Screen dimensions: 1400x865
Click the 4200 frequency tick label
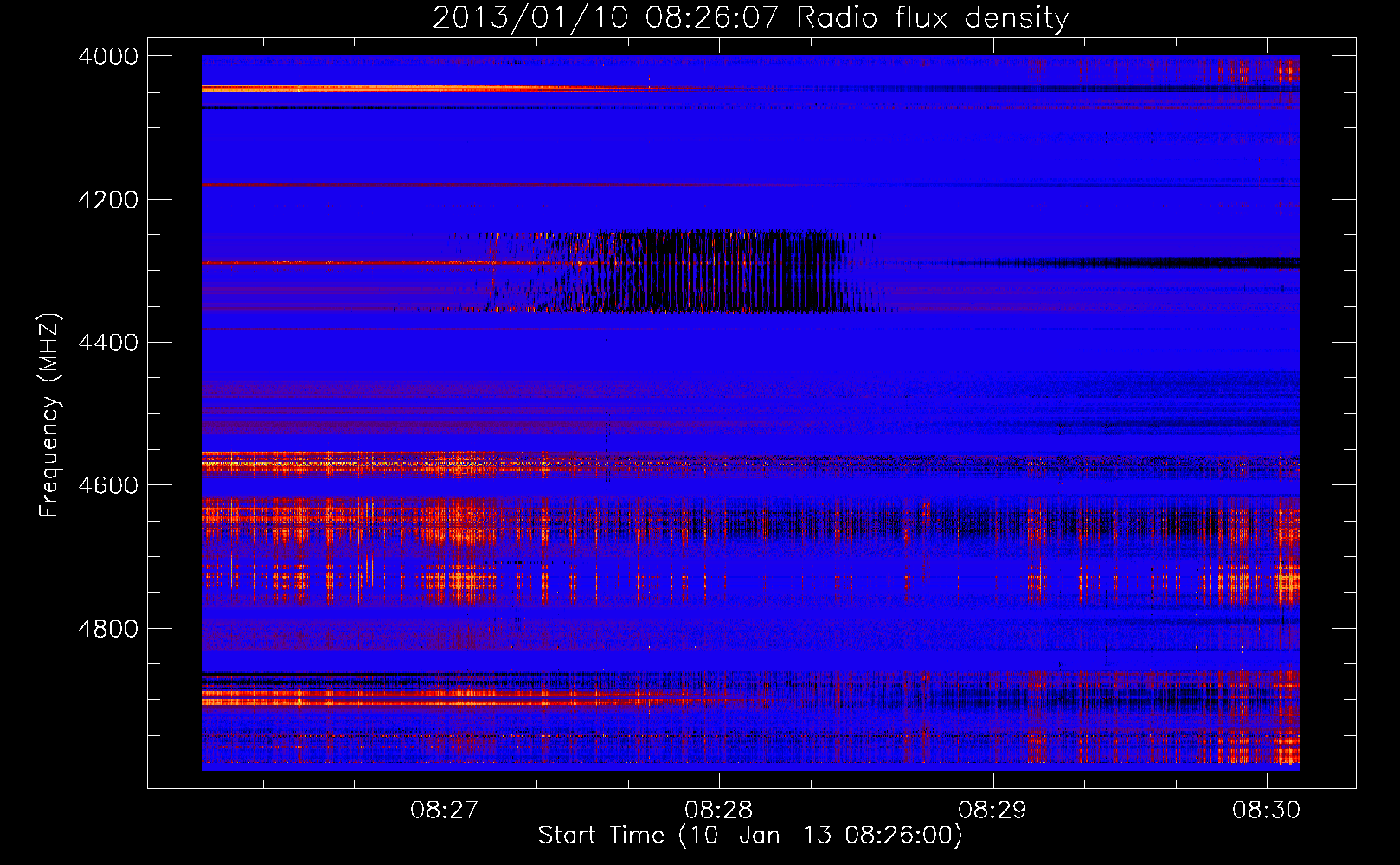[x=108, y=200]
